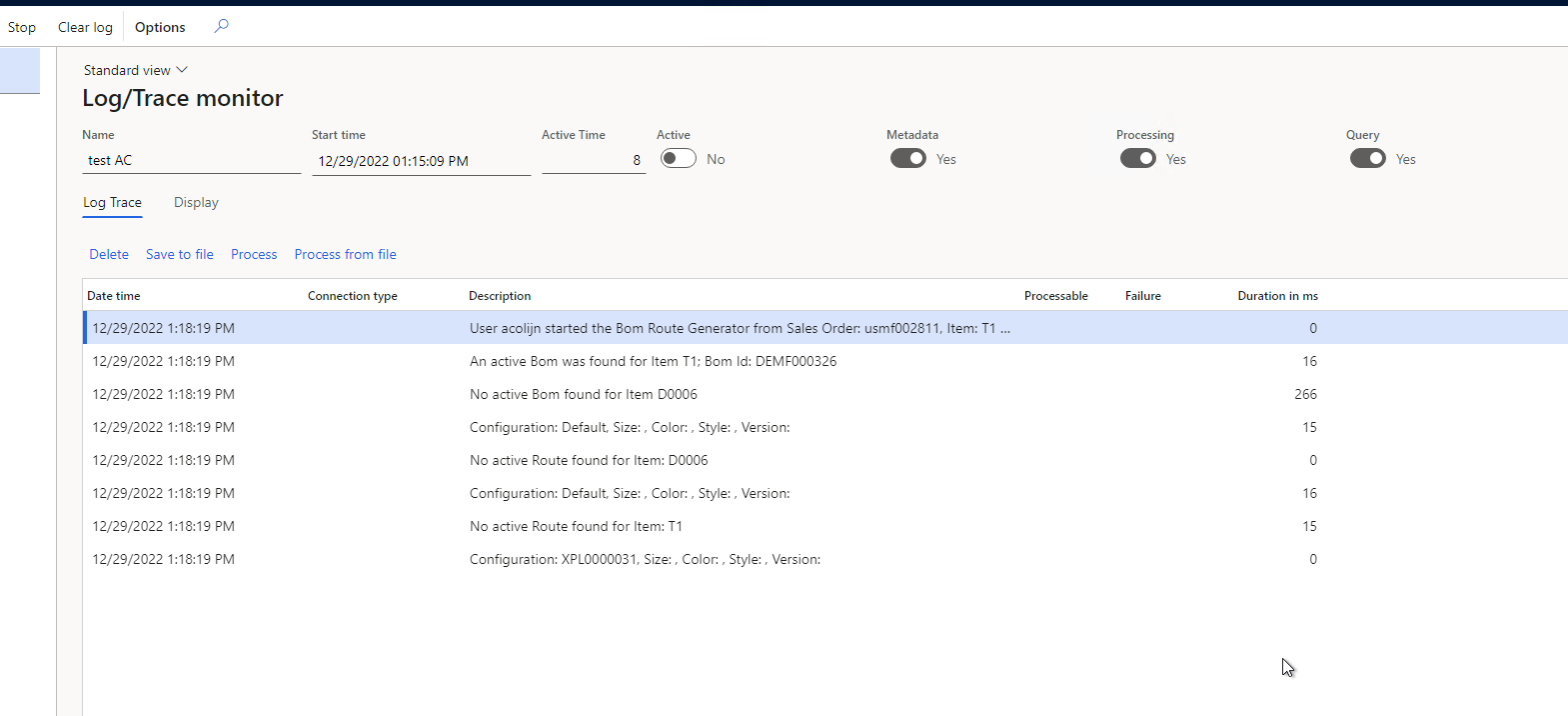Viewport: 1568px width, 716px height.
Task: Turn off the Metadata toggle
Action: [x=908, y=159]
